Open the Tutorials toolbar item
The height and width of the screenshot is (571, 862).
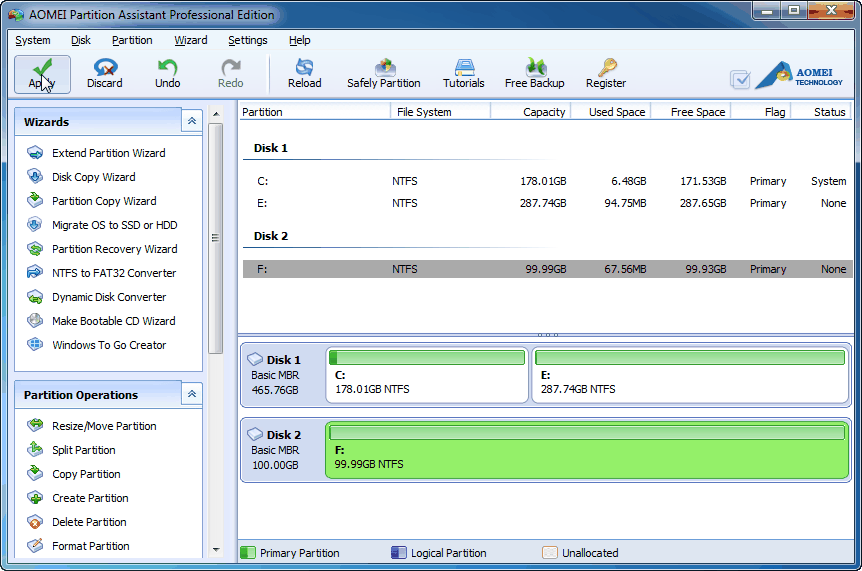(x=463, y=74)
